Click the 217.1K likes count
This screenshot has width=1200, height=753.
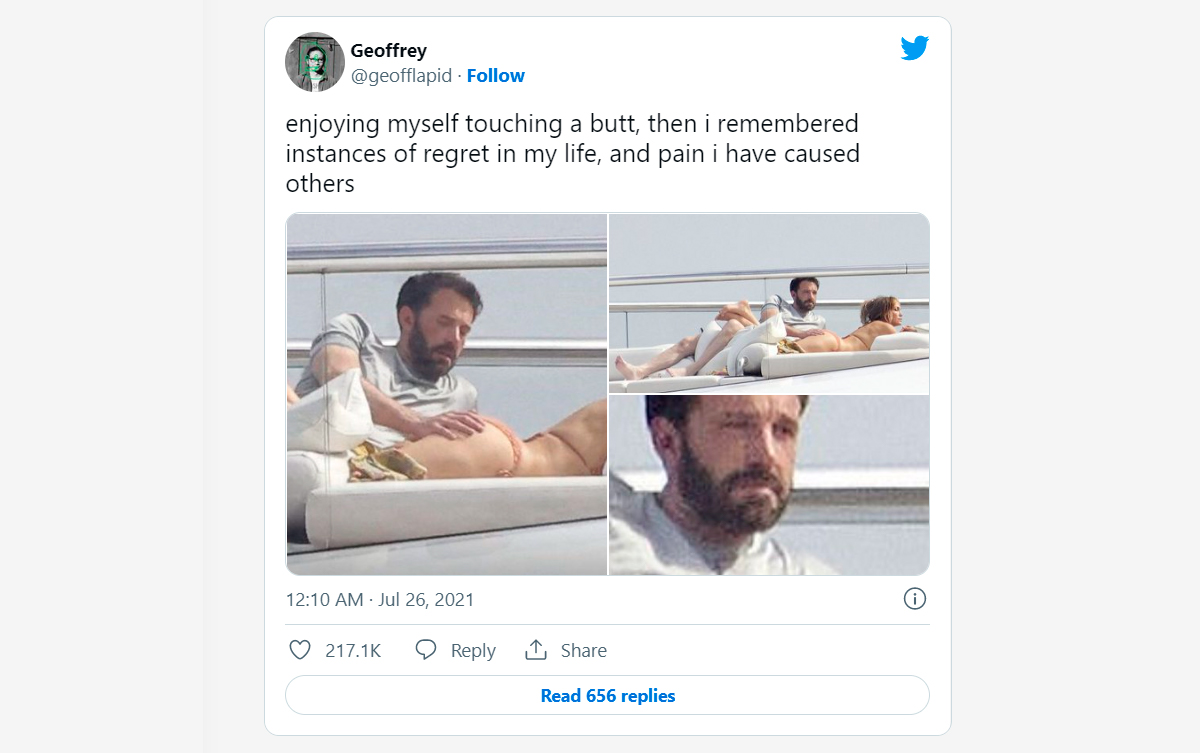(353, 651)
